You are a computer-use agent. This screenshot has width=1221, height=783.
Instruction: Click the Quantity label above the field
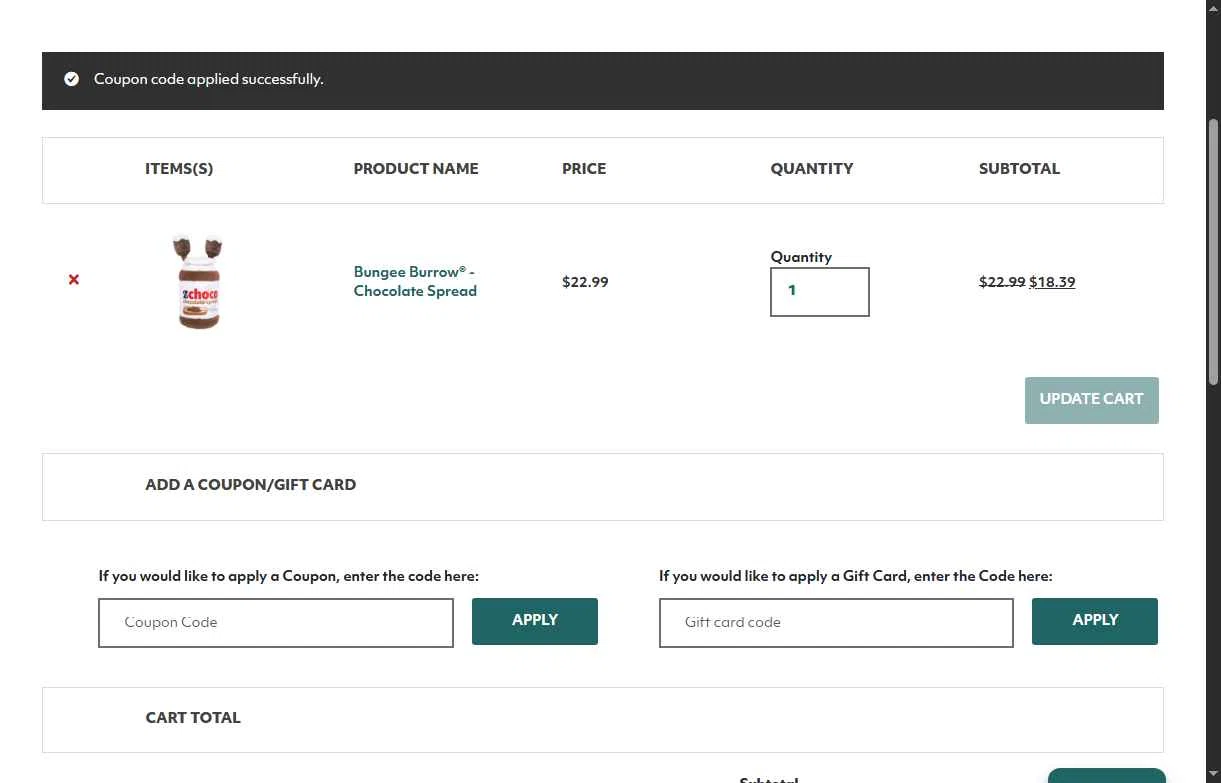point(801,257)
